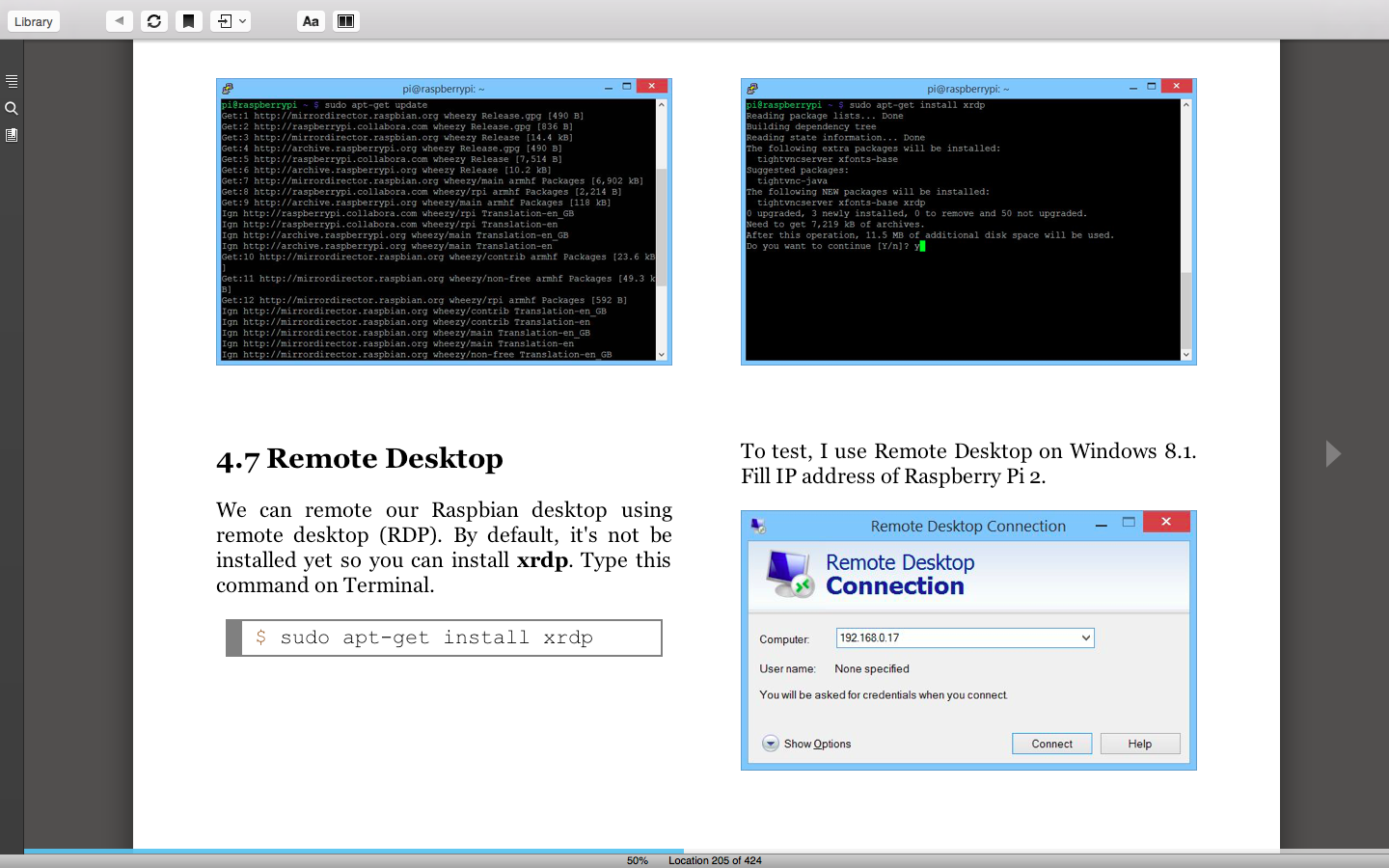Click the Remote Desktop Connection logo image
The height and width of the screenshot is (868, 1389).
[x=790, y=574]
